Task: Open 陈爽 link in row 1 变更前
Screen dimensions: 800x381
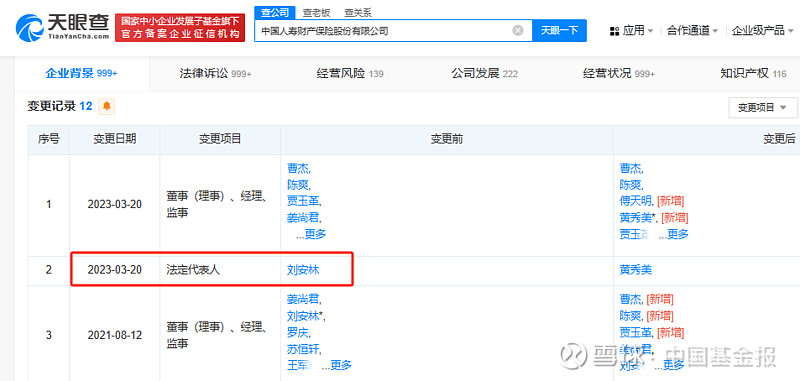Action: (297, 185)
